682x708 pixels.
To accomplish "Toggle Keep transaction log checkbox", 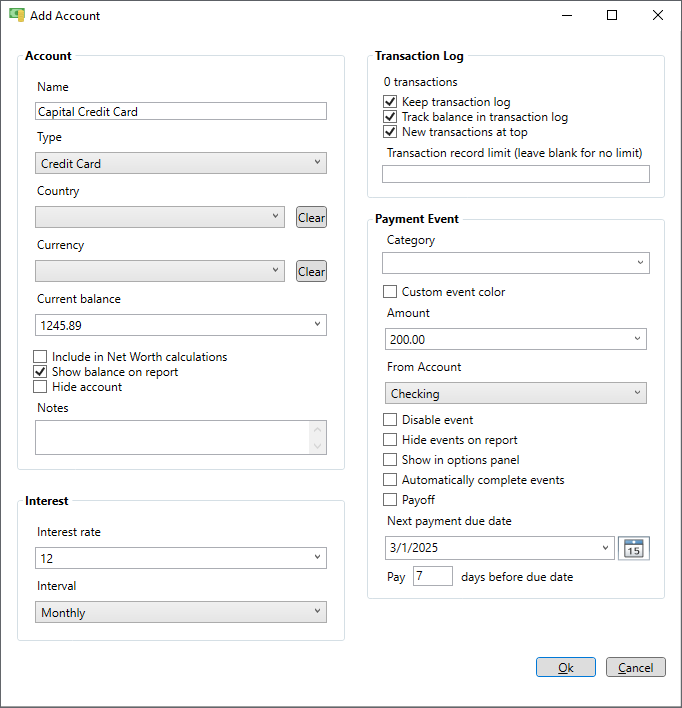I will [x=390, y=102].
